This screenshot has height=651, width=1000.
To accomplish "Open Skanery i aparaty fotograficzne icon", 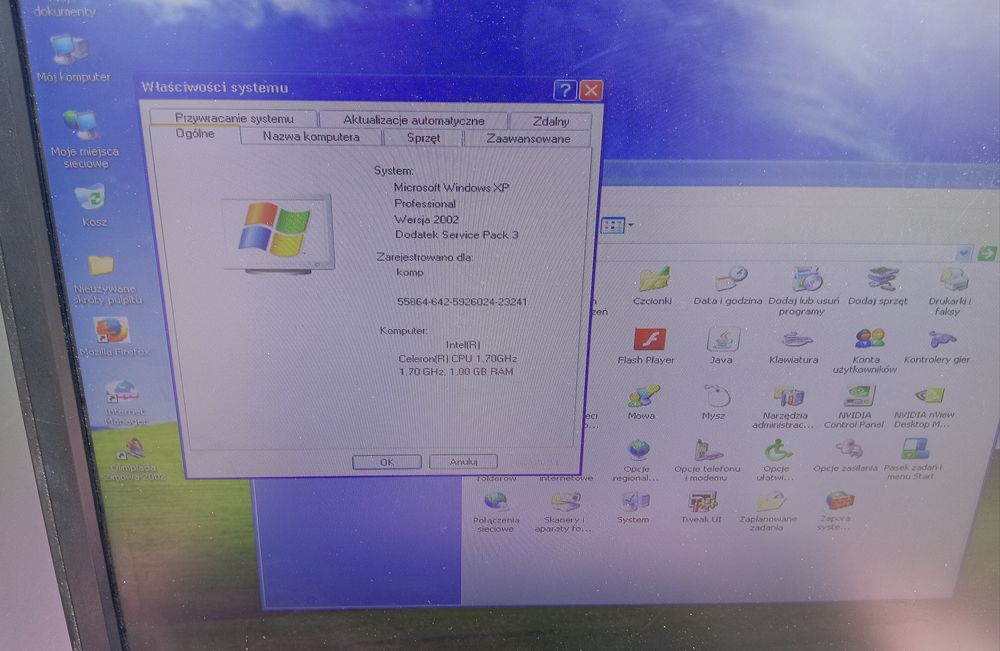I will coord(564,512).
